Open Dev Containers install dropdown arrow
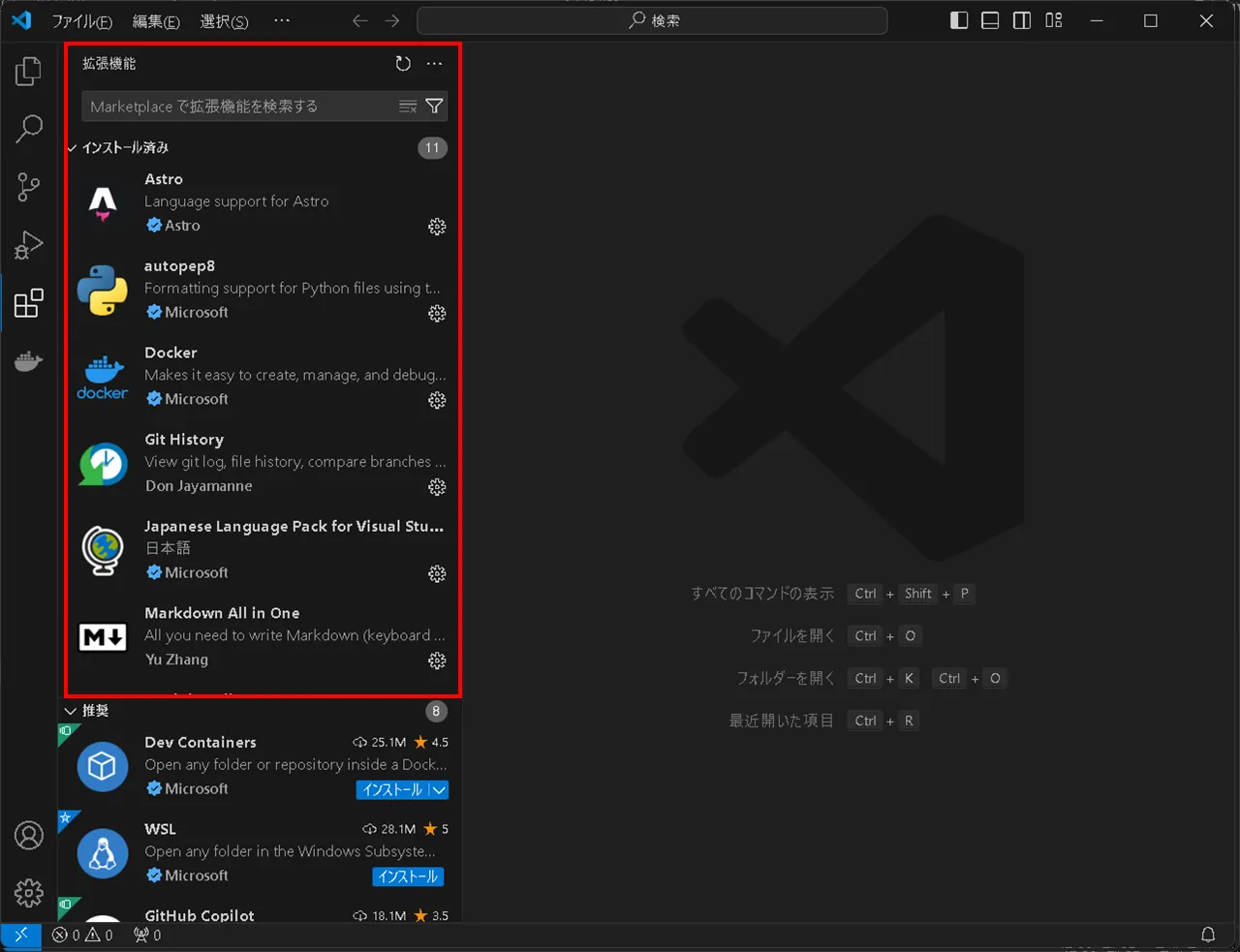Screen dimensions: 1240x952 pos(439,789)
